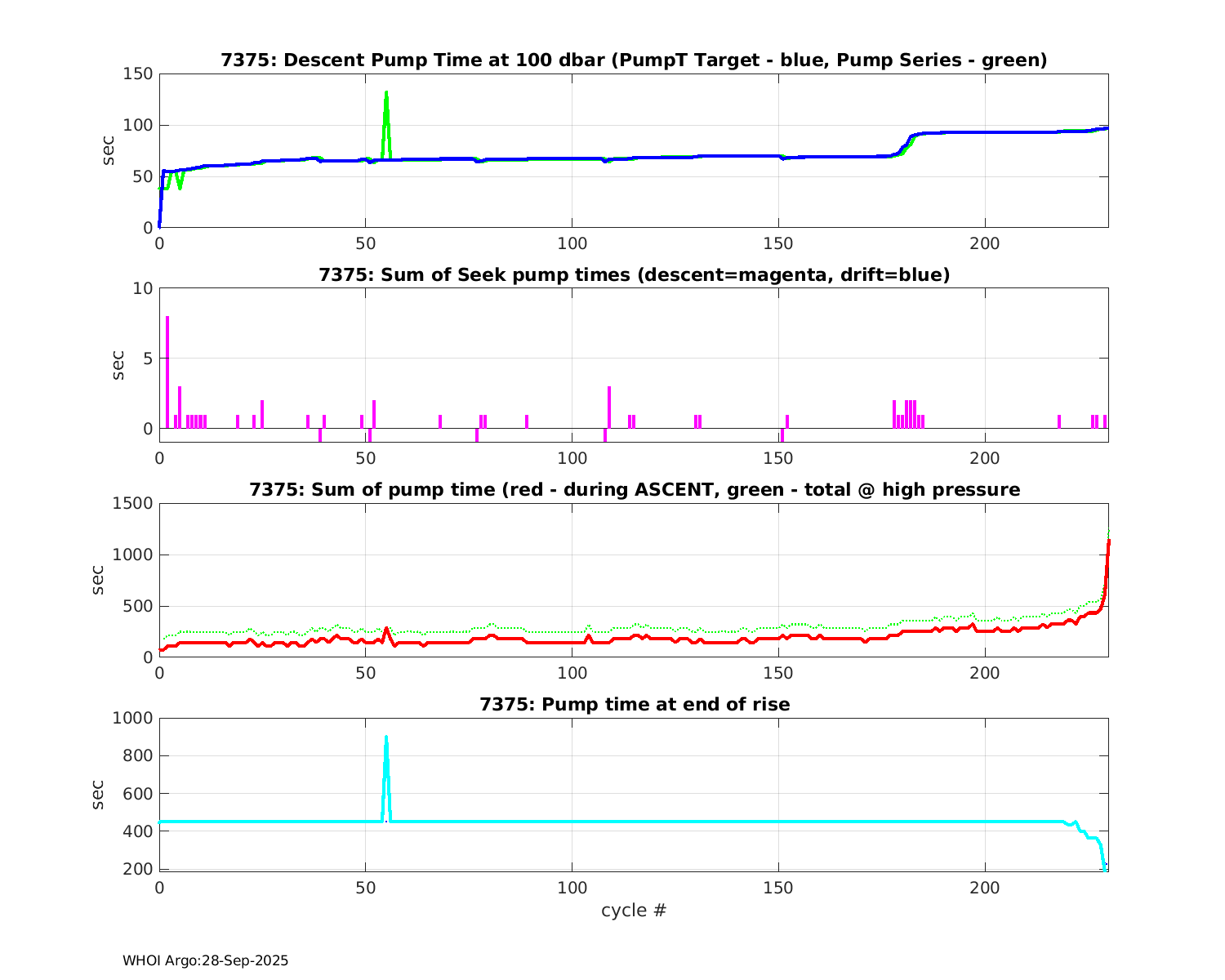
Task: Click the 10 y-axis tick in seek plot
Action: 142,288
